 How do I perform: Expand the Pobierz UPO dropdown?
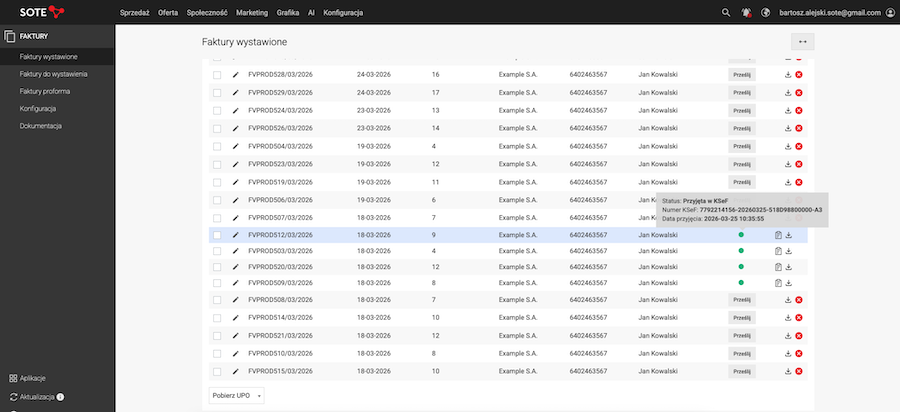[237, 395]
